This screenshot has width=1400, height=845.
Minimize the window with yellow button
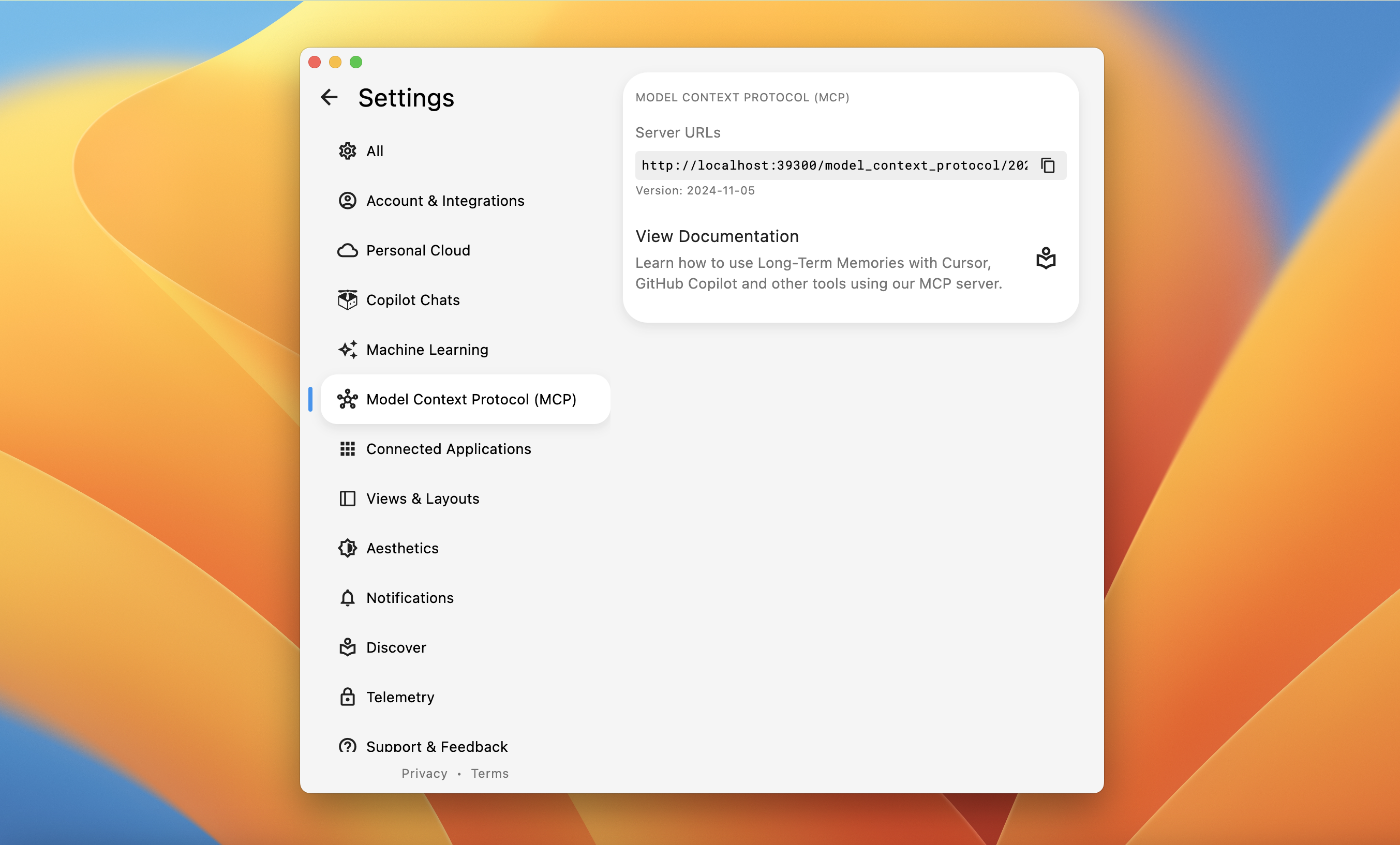(335, 62)
